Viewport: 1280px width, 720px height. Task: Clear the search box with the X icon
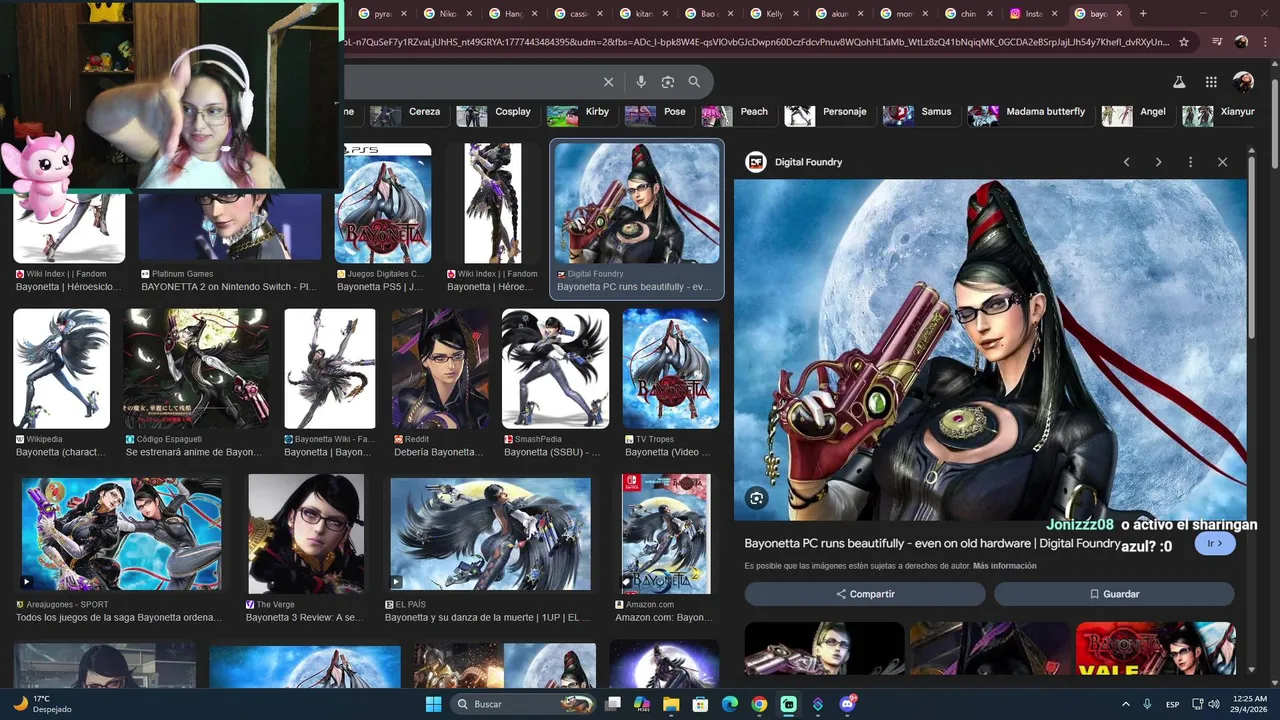[608, 82]
